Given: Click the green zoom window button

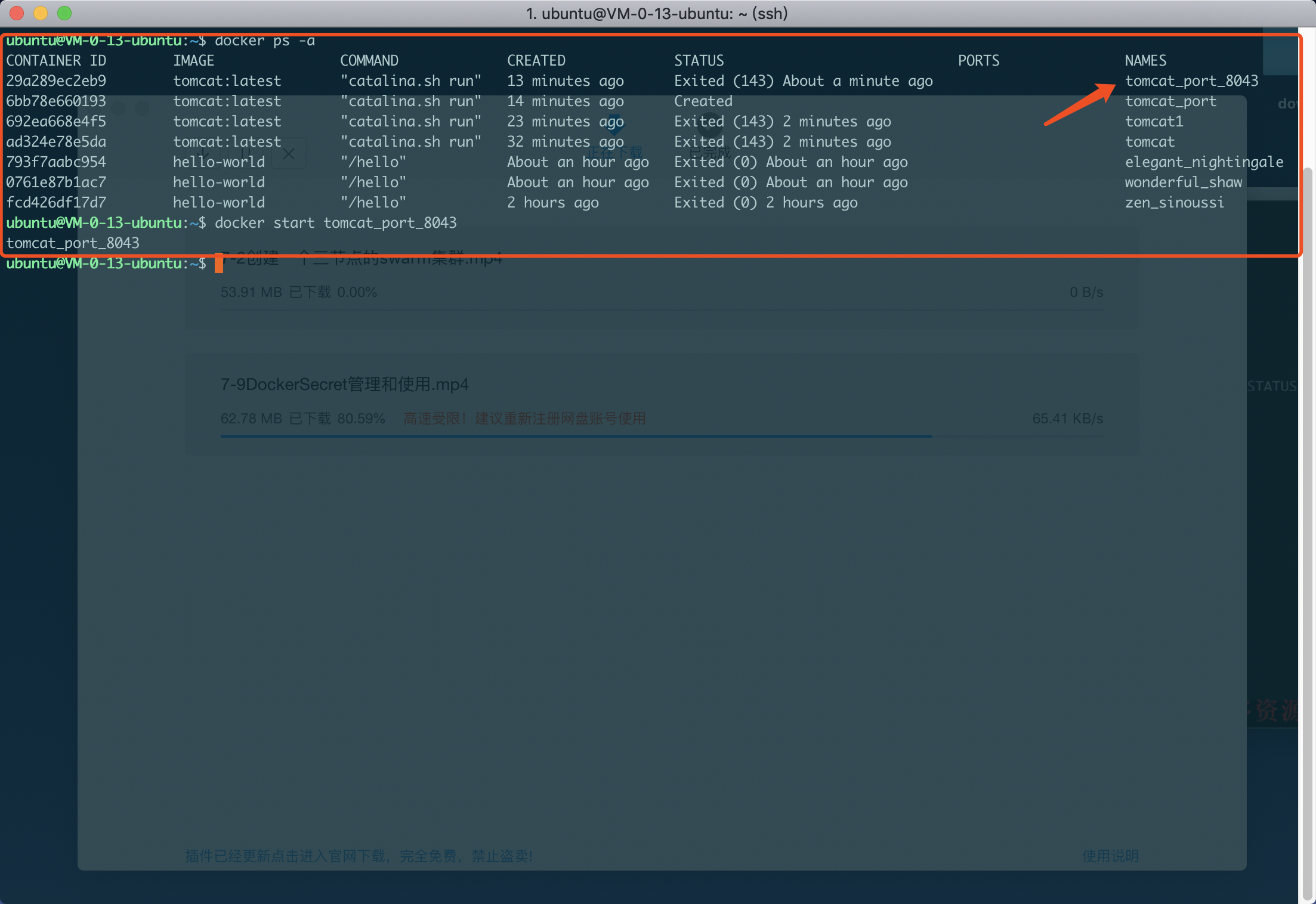Looking at the screenshot, I should pyautogui.click(x=64, y=13).
